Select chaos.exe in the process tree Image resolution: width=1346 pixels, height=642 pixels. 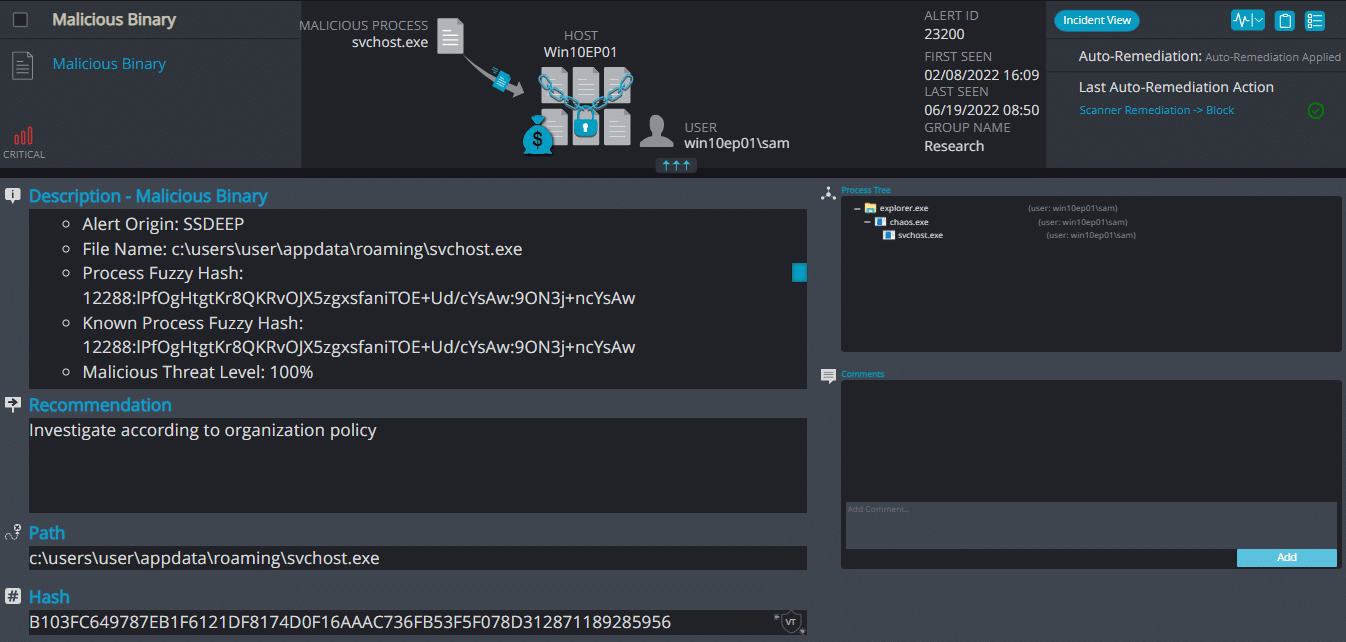coord(909,222)
